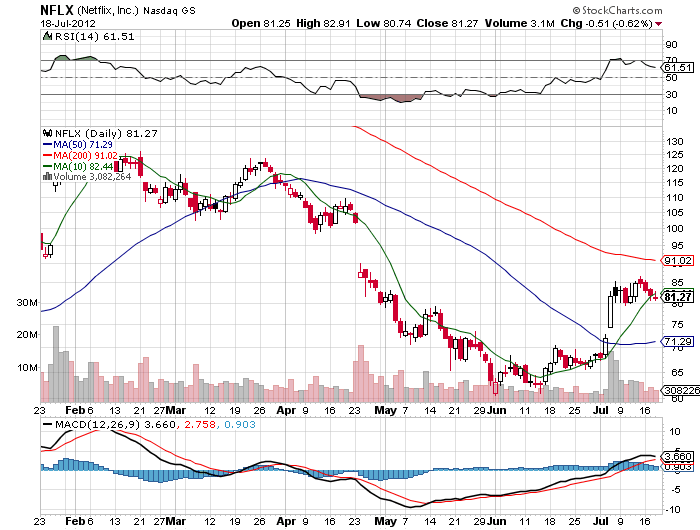Click the 'May' label on MACD date axis
The image size is (700, 530).
(x=386, y=521)
